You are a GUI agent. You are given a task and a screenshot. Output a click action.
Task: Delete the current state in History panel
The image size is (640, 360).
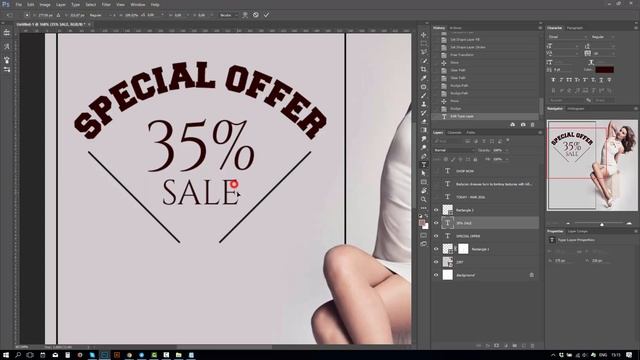coord(532,124)
